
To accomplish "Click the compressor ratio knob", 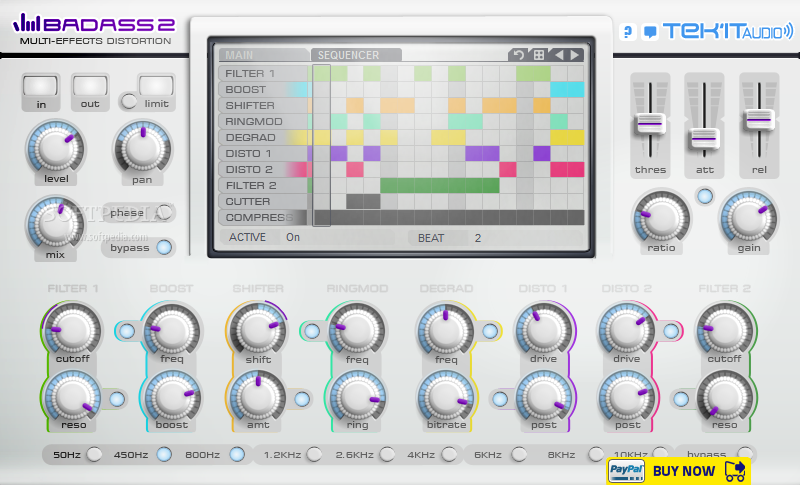I will (661, 217).
